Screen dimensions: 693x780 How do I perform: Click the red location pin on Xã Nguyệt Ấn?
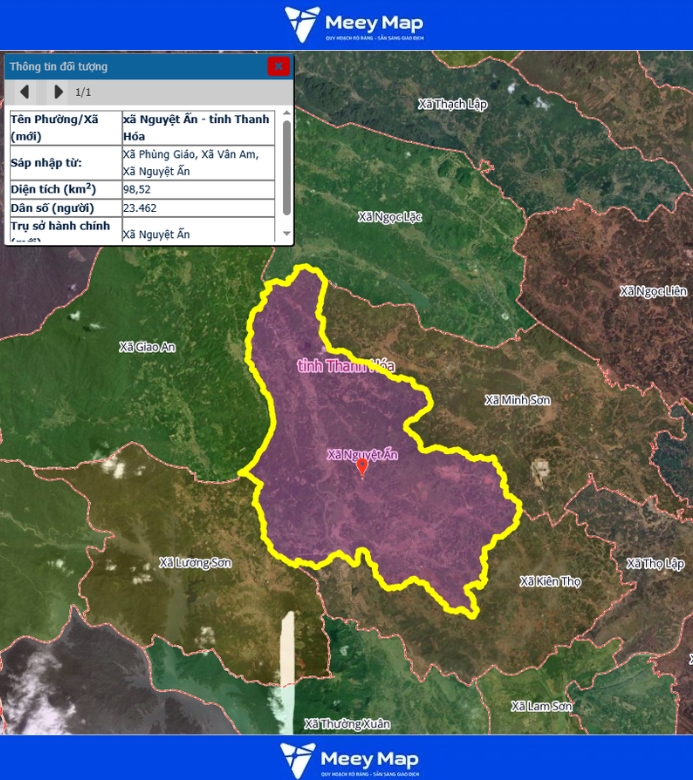click(x=362, y=466)
